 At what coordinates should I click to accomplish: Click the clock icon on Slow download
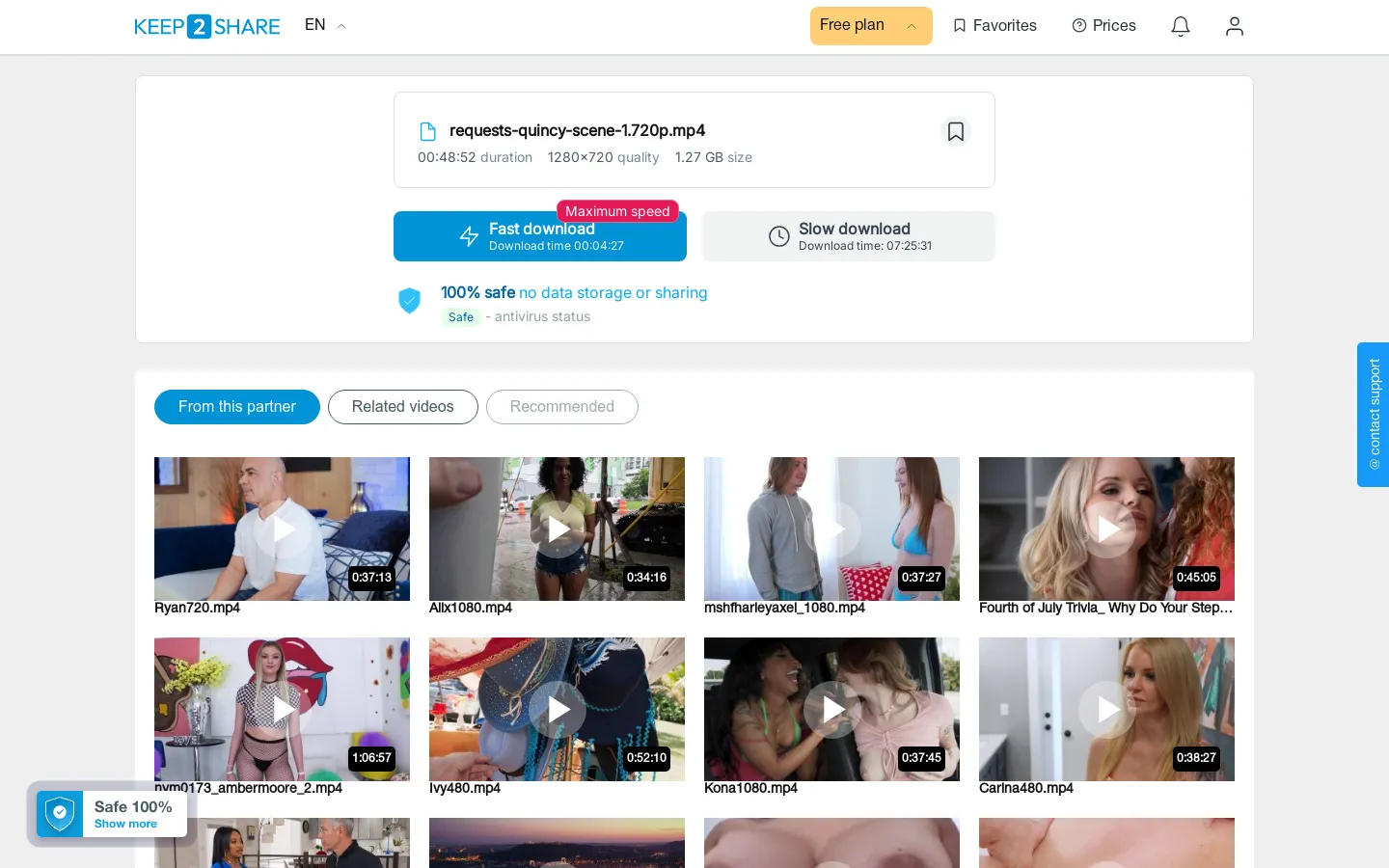click(x=779, y=236)
